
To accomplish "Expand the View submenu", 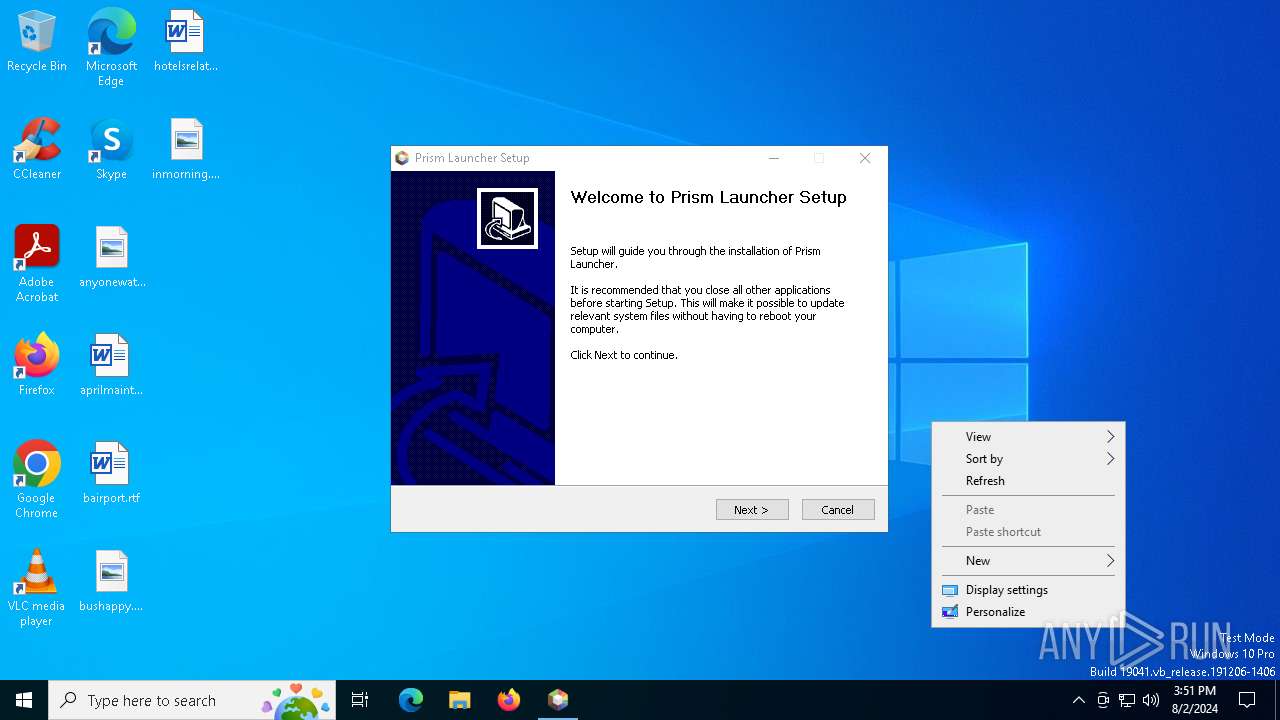I will click(x=1027, y=437).
